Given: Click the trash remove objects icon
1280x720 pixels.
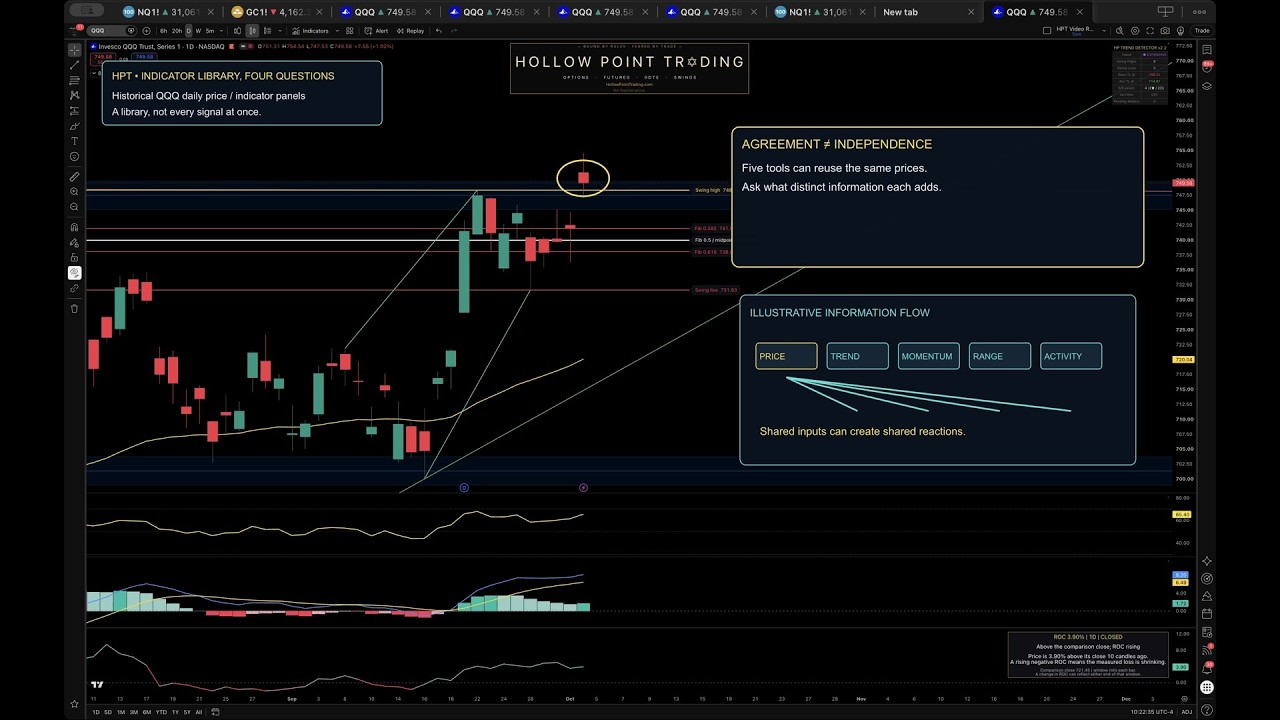Looking at the screenshot, I should point(74,308).
